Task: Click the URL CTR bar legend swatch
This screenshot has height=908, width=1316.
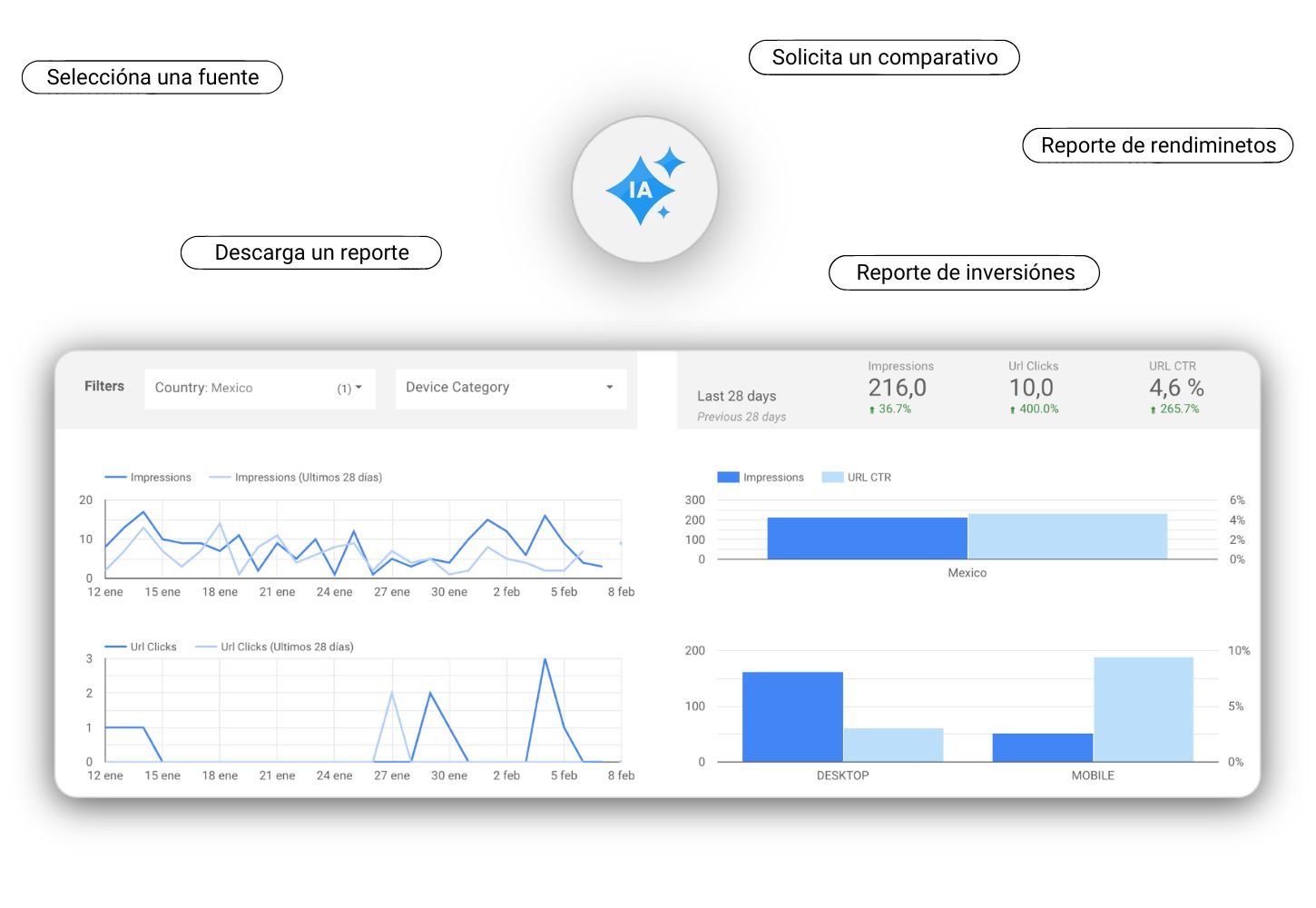Action: coord(832,478)
